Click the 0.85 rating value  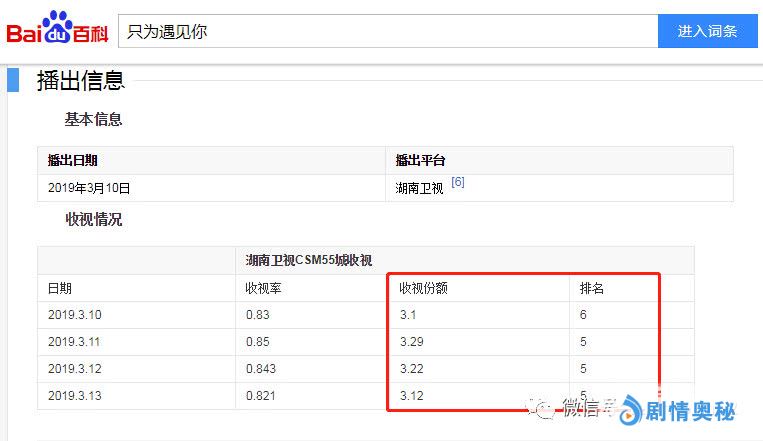coord(258,342)
